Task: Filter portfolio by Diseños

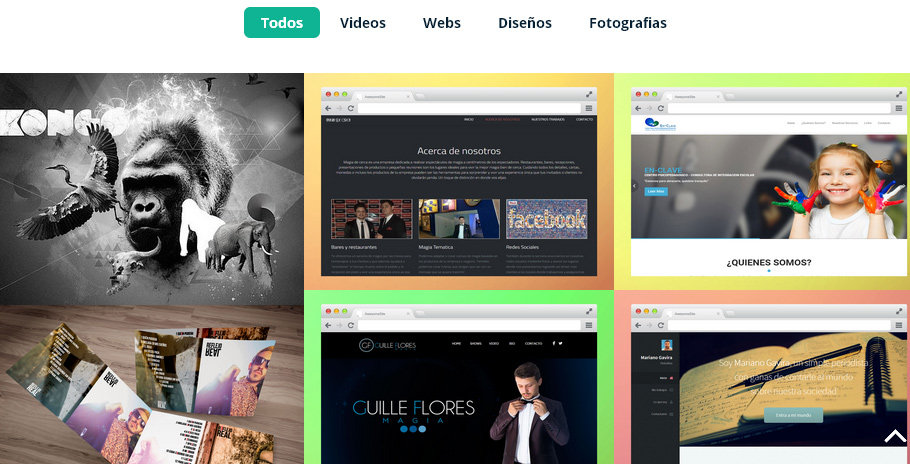Action: pyautogui.click(x=525, y=23)
